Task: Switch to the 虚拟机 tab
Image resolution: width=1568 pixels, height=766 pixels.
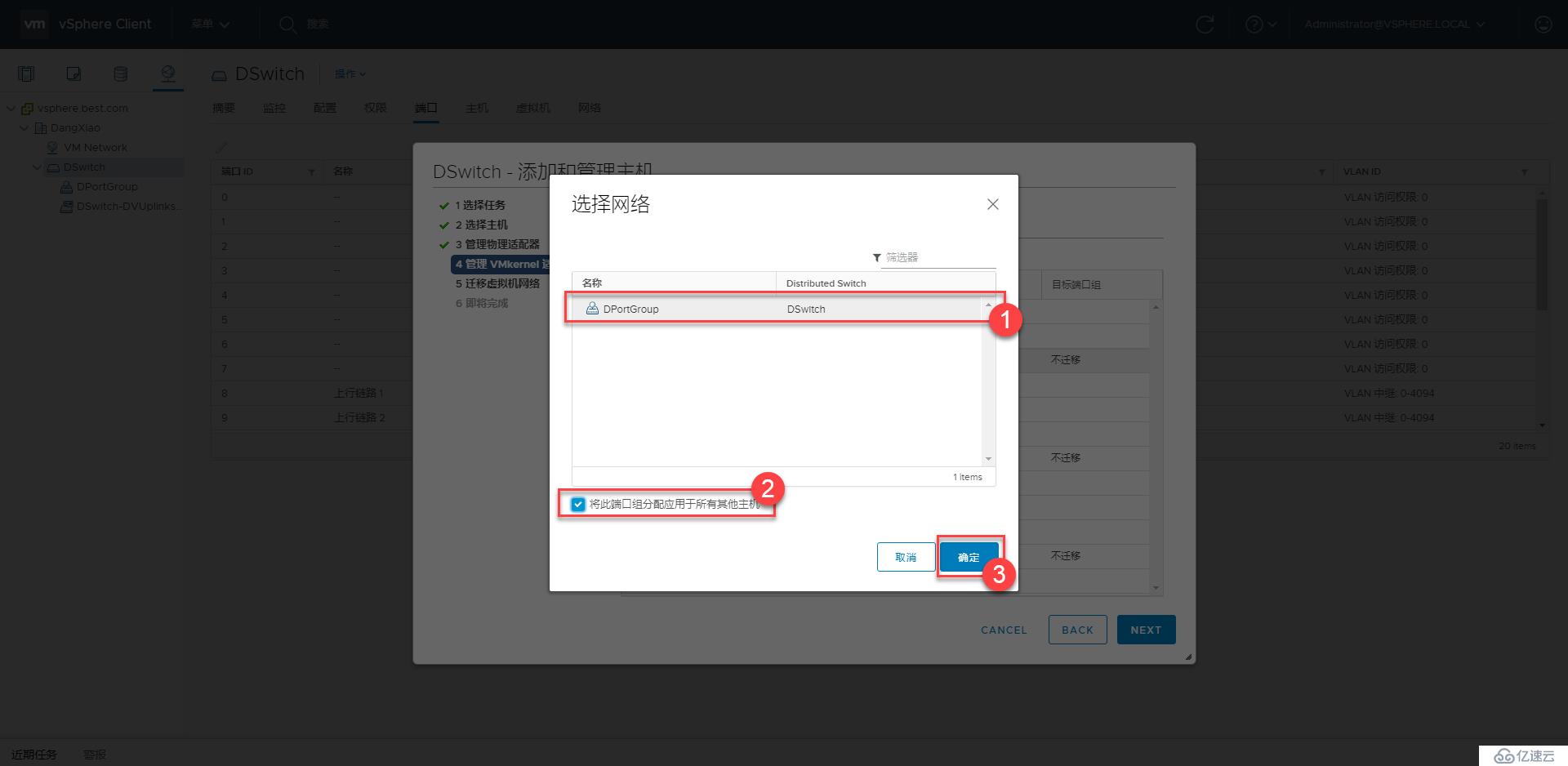Action: (x=532, y=108)
